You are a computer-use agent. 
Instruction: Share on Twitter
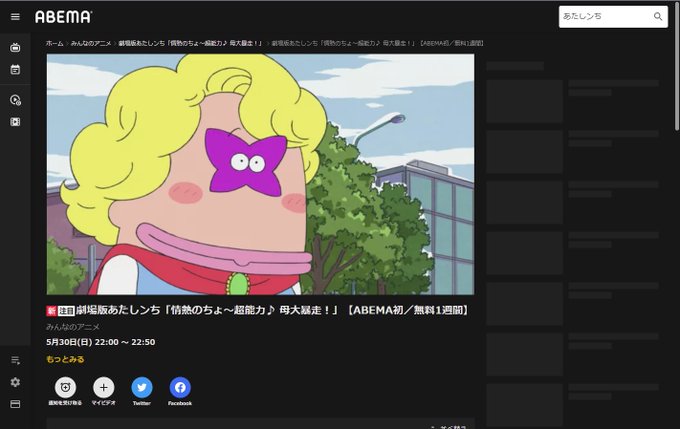(142, 387)
